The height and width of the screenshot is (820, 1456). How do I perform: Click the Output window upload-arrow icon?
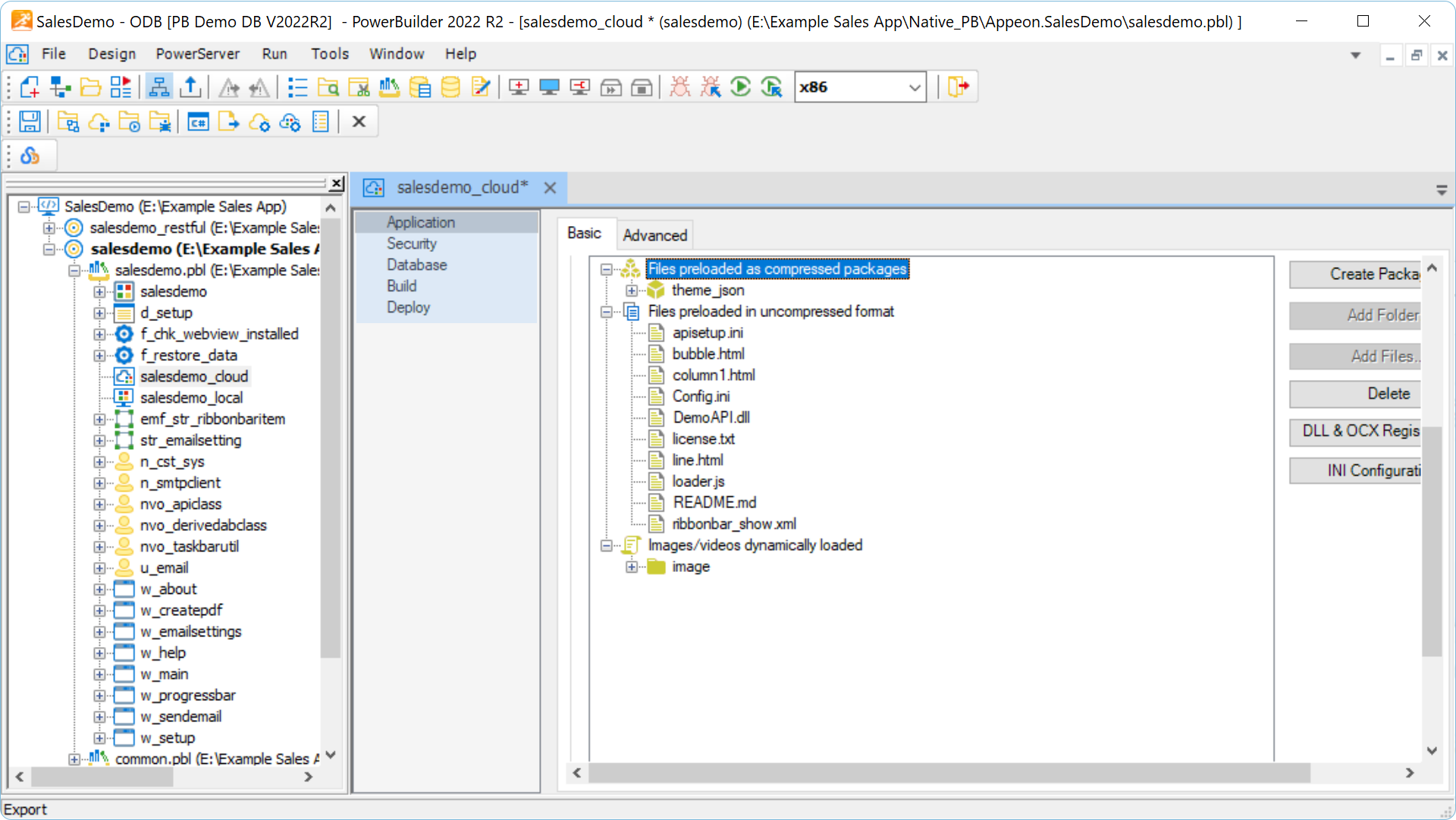coord(190,87)
